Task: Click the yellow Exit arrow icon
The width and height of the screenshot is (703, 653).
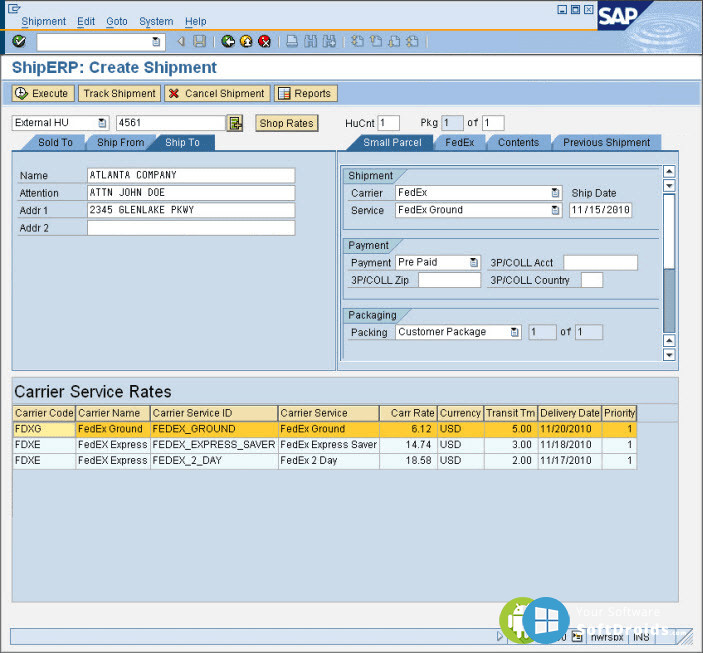Action: pyautogui.click(x=246, y=42)
